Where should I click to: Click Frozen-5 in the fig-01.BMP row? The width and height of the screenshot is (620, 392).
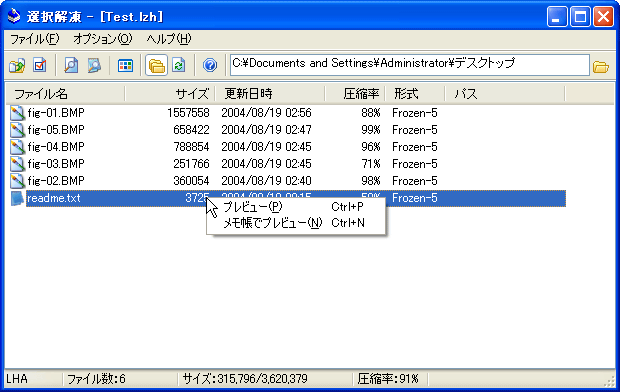pos(415,113)
